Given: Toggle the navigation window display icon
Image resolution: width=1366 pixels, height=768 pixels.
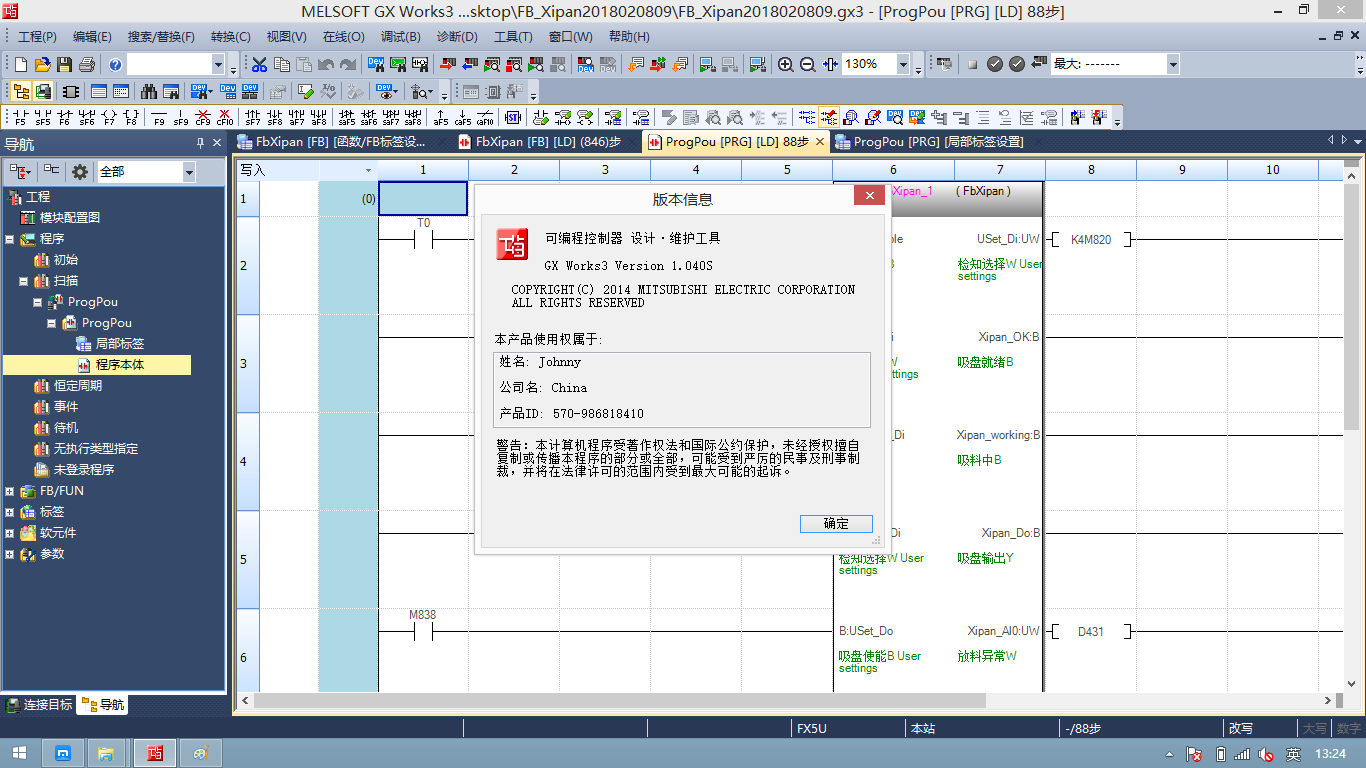Looking at the screenshot, I should tap(21, 91).
